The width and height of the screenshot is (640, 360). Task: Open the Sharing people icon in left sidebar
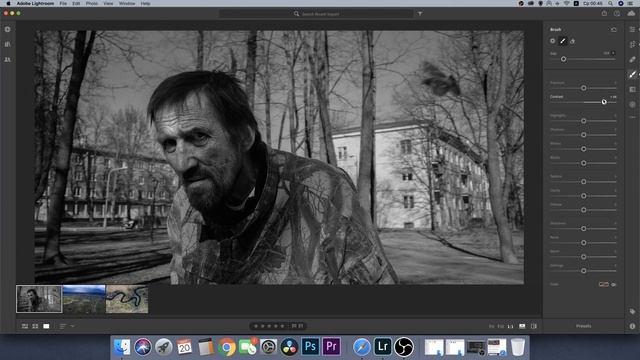click(7, 60)
